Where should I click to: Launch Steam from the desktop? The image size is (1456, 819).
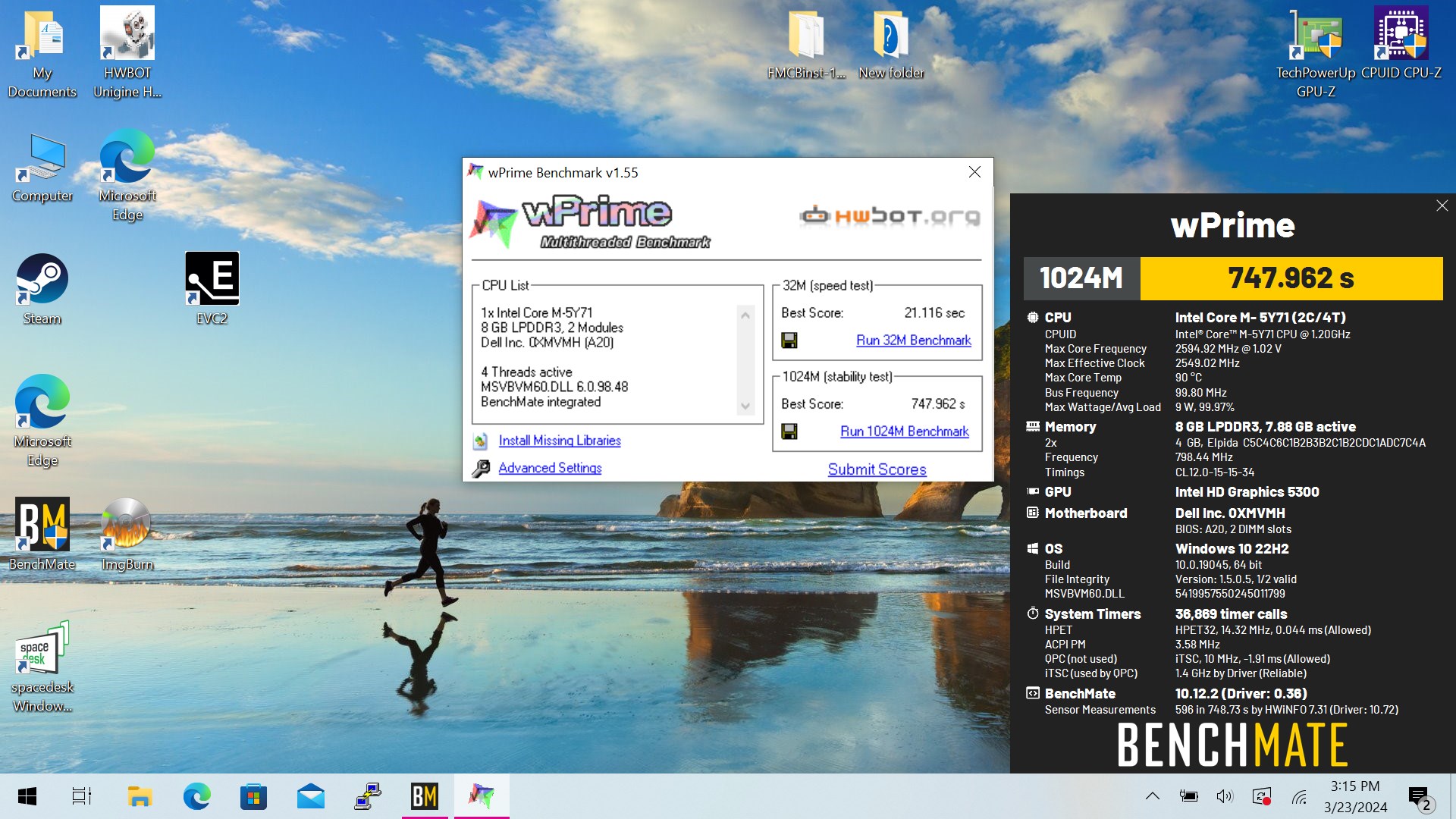[42, 290]
